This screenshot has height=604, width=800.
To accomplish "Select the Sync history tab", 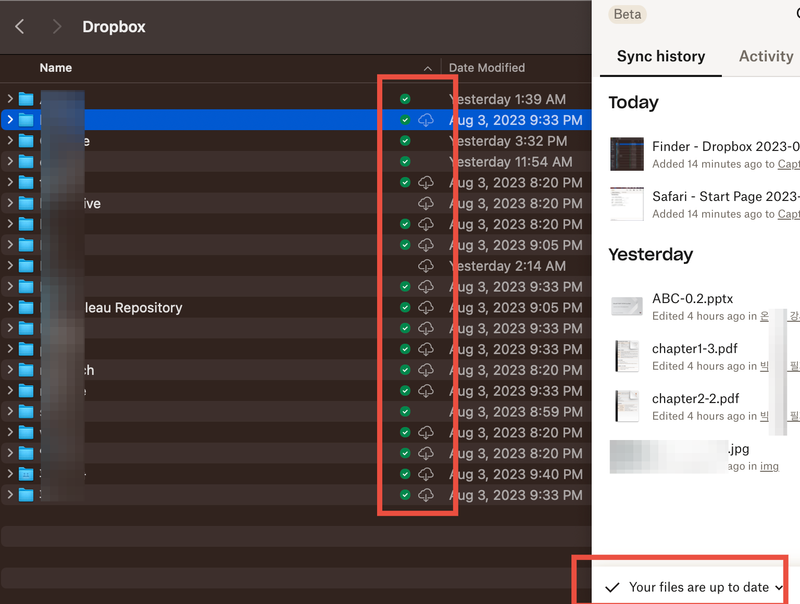I will click(660, 56).
